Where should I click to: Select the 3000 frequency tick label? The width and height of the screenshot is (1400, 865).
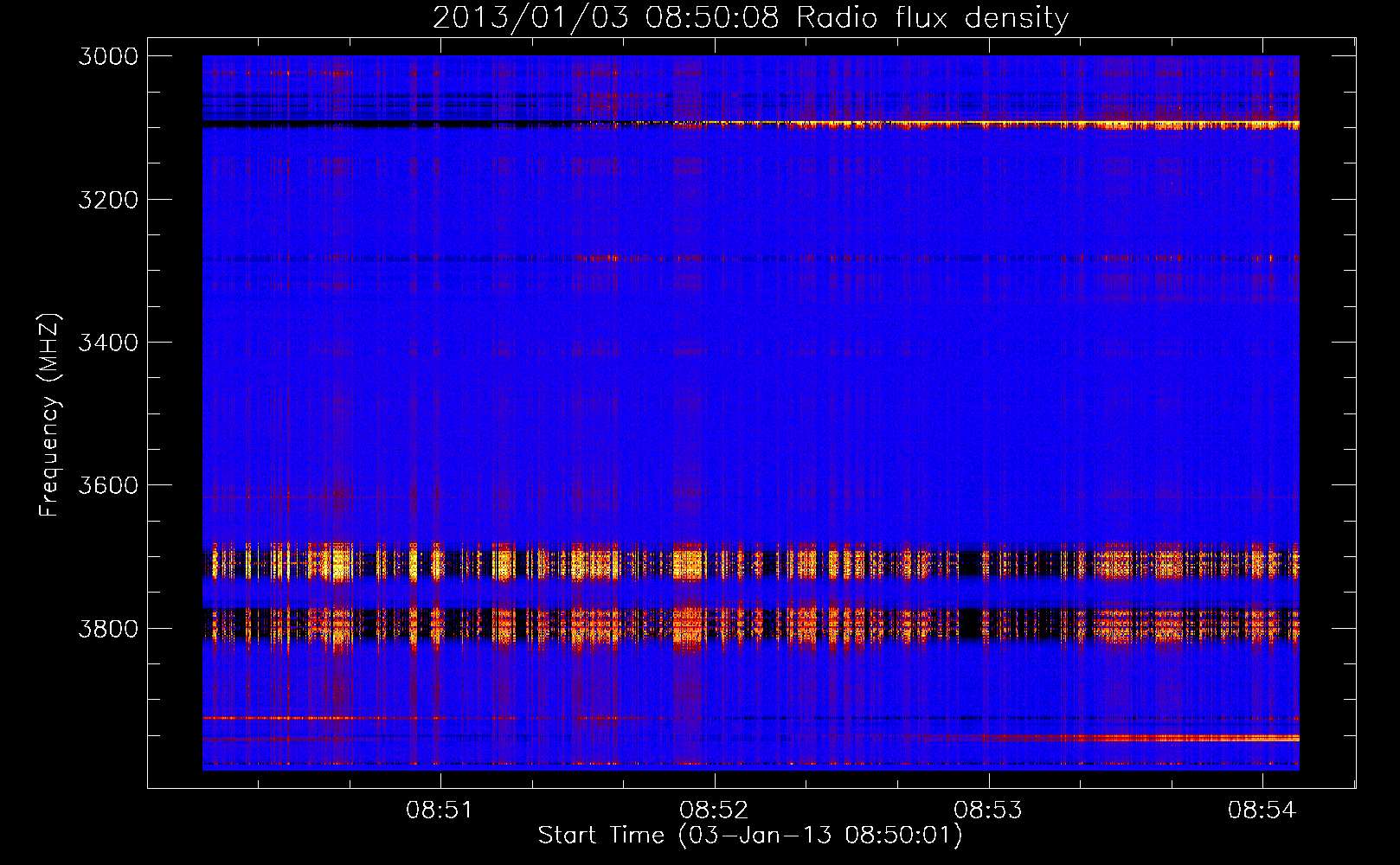(x=108, y=56)
